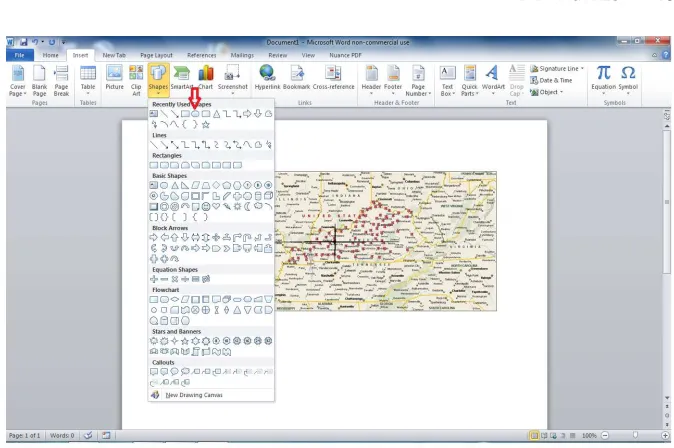Expand the Text Box gallery
The width and height of the screenshot is (674, 448).
pos(447,80)
